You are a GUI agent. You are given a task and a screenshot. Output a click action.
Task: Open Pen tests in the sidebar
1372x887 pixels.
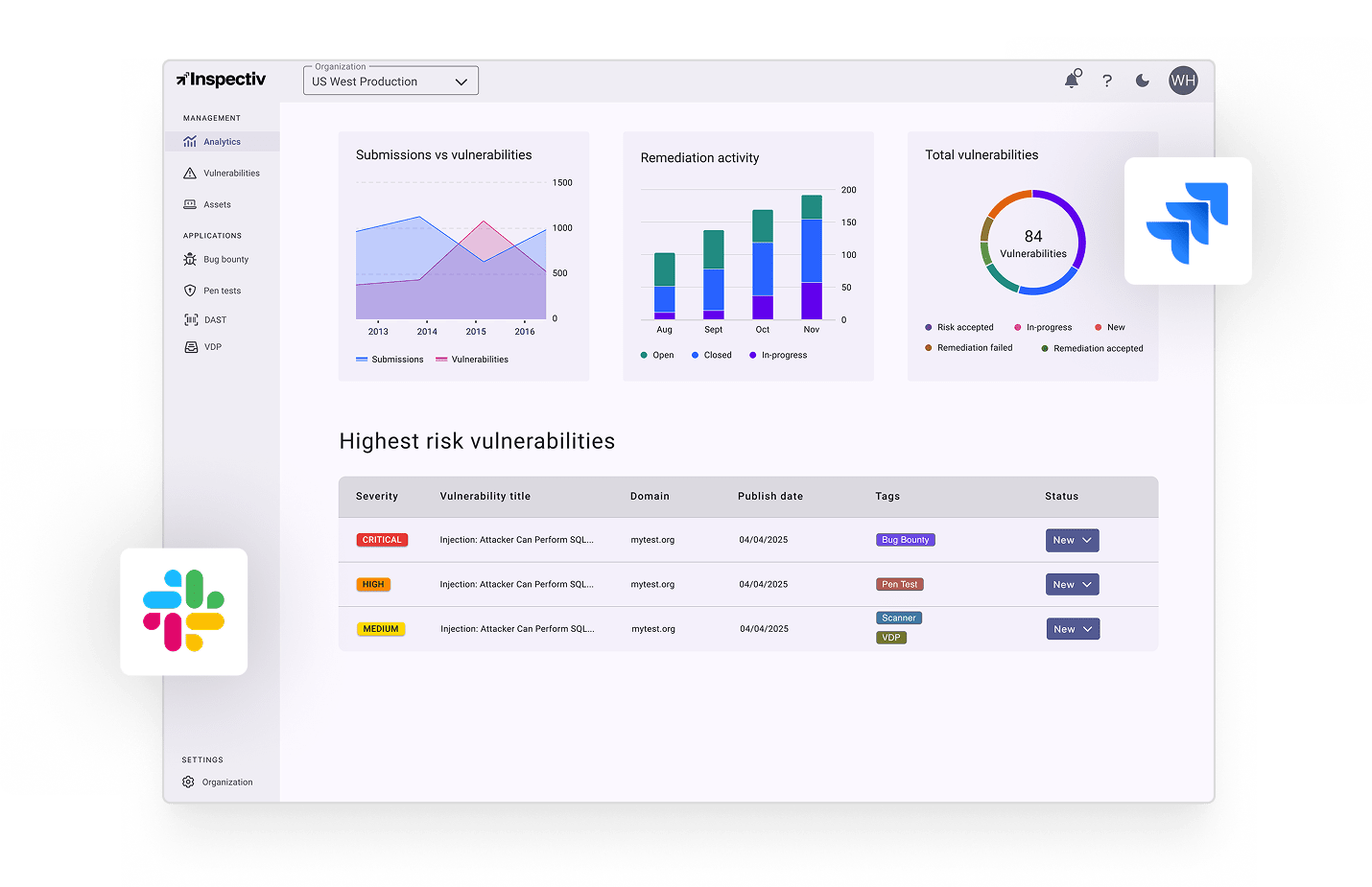(x=222, y=291)
